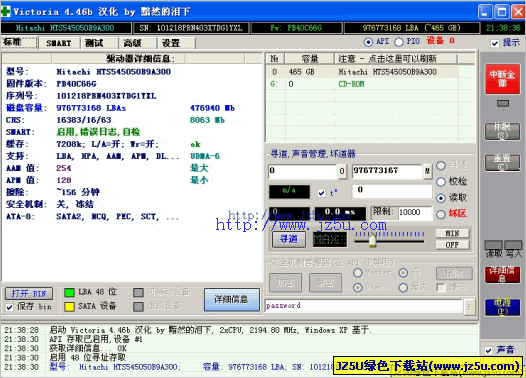Click the 'UDMA-6' text

coord(205,156)
